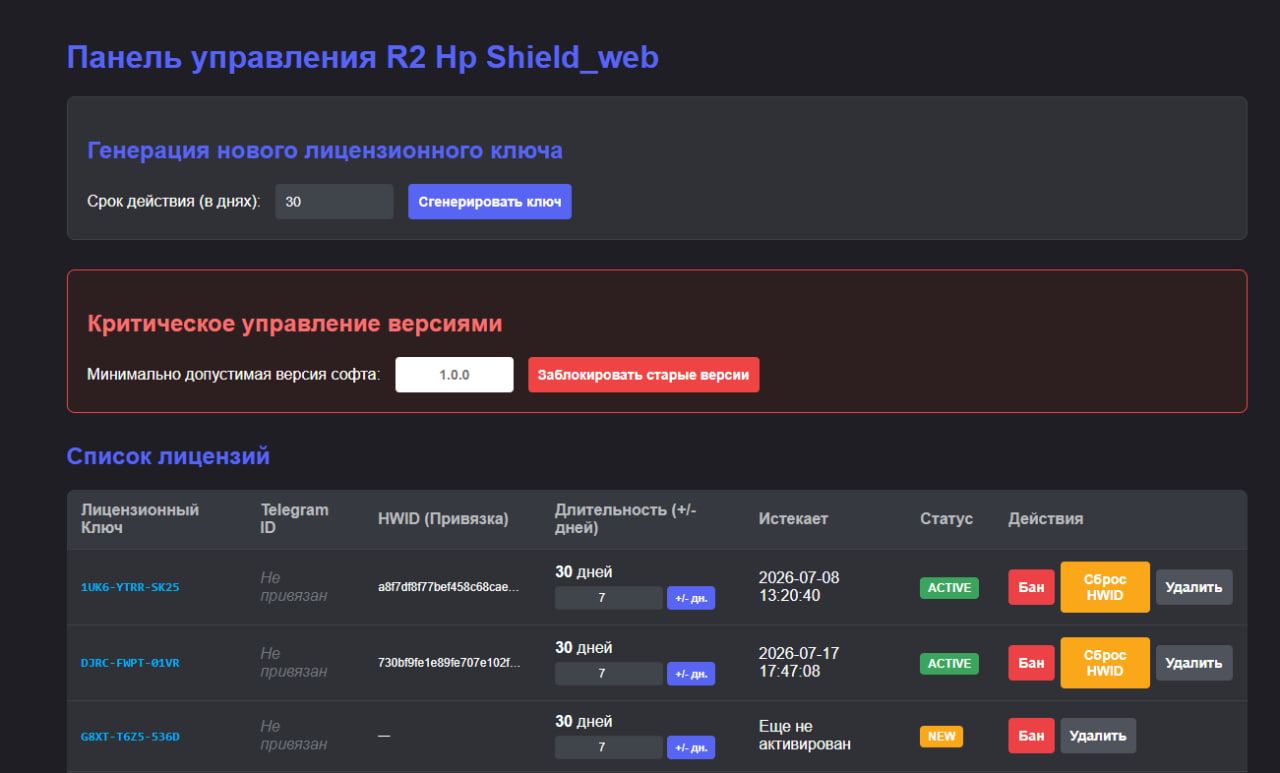Click the Длительность (+/- дней) column header

coord(625,518)
